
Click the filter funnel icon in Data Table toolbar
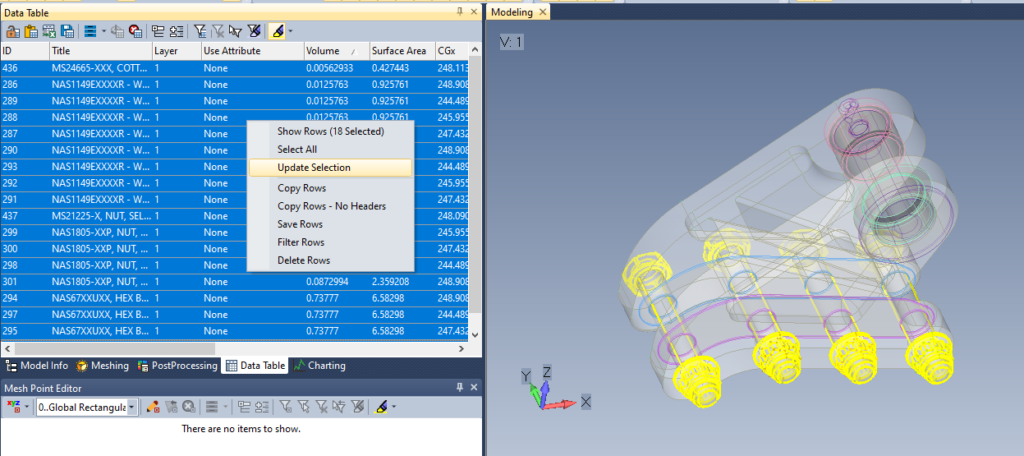point(200,31)
